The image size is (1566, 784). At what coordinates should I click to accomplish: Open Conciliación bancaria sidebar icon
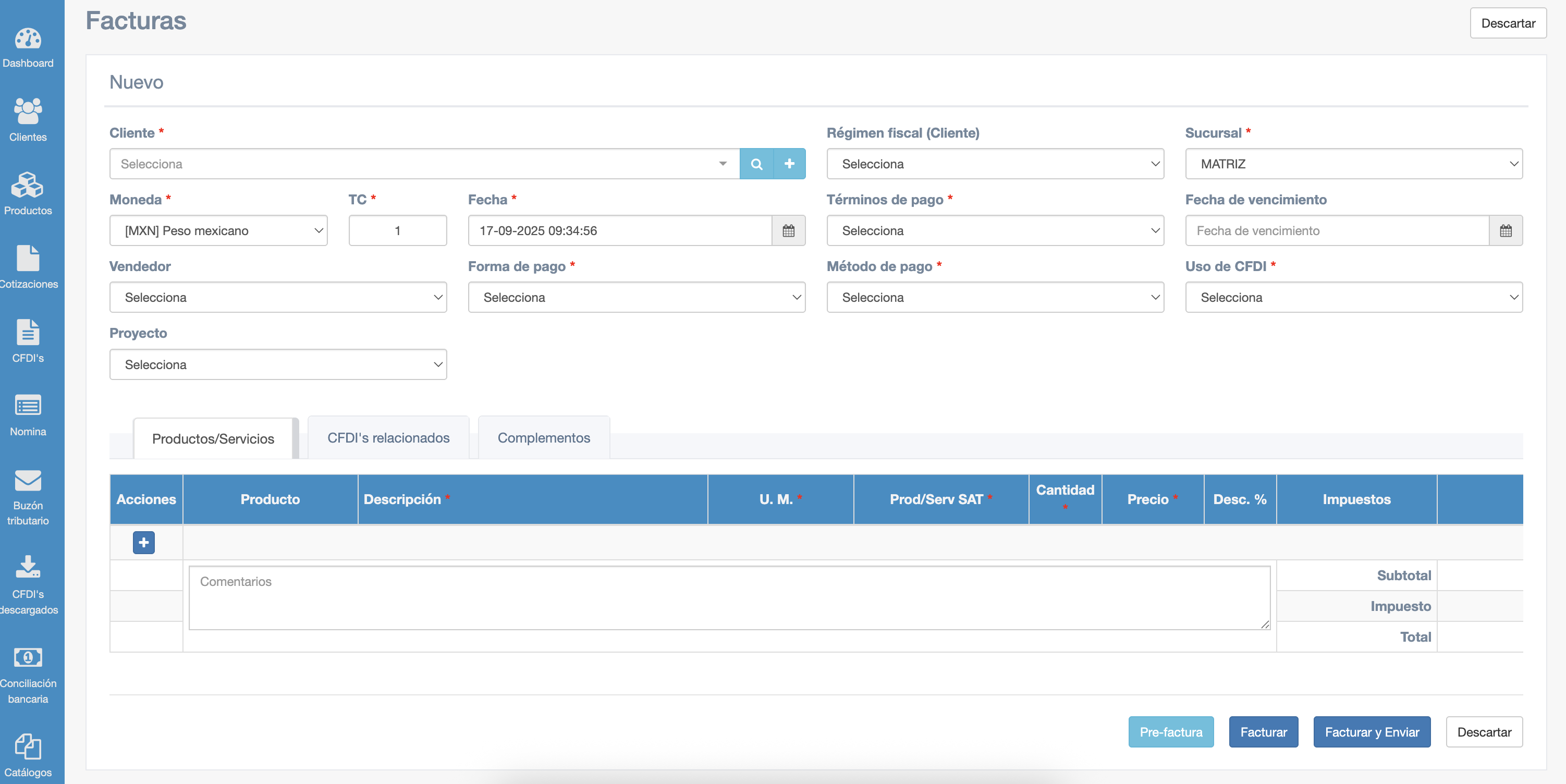[28, 657]
